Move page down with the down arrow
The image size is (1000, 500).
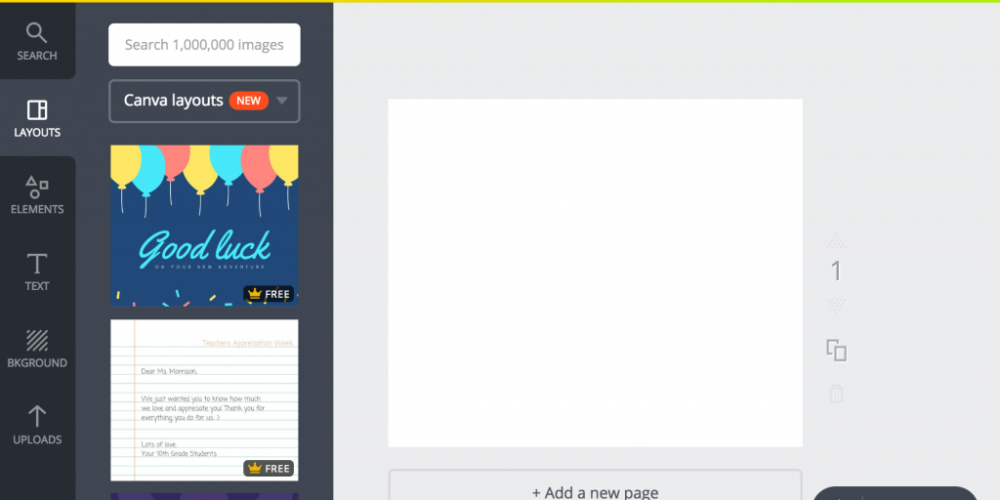tap(836, 306)
